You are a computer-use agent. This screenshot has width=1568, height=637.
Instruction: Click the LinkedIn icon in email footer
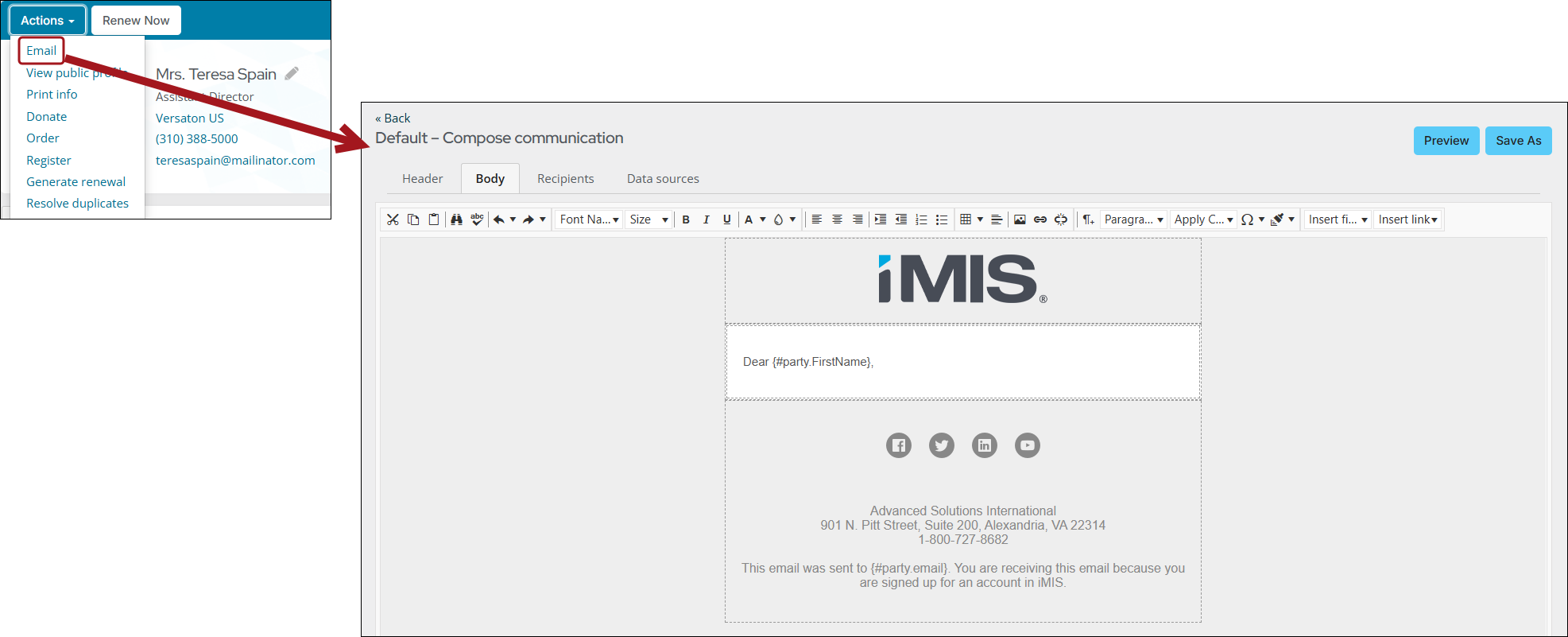pyautogui.click(x=985, y=445)
